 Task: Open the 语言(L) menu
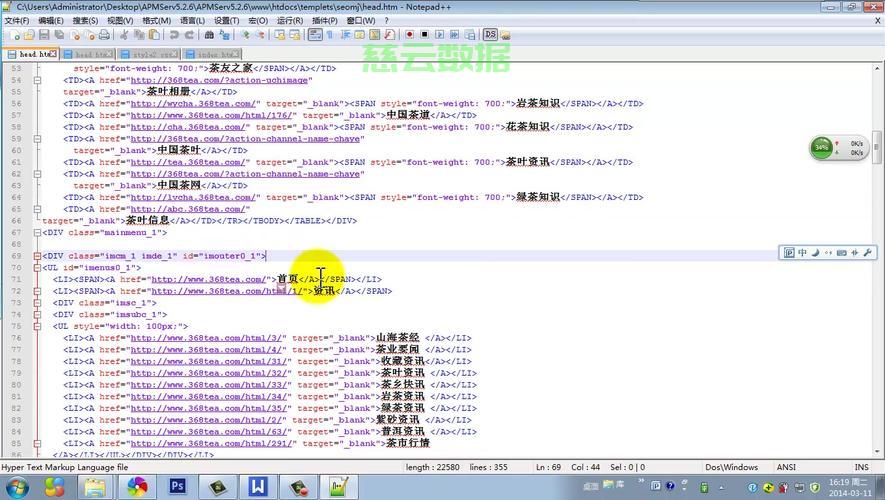tap(192, 20)
